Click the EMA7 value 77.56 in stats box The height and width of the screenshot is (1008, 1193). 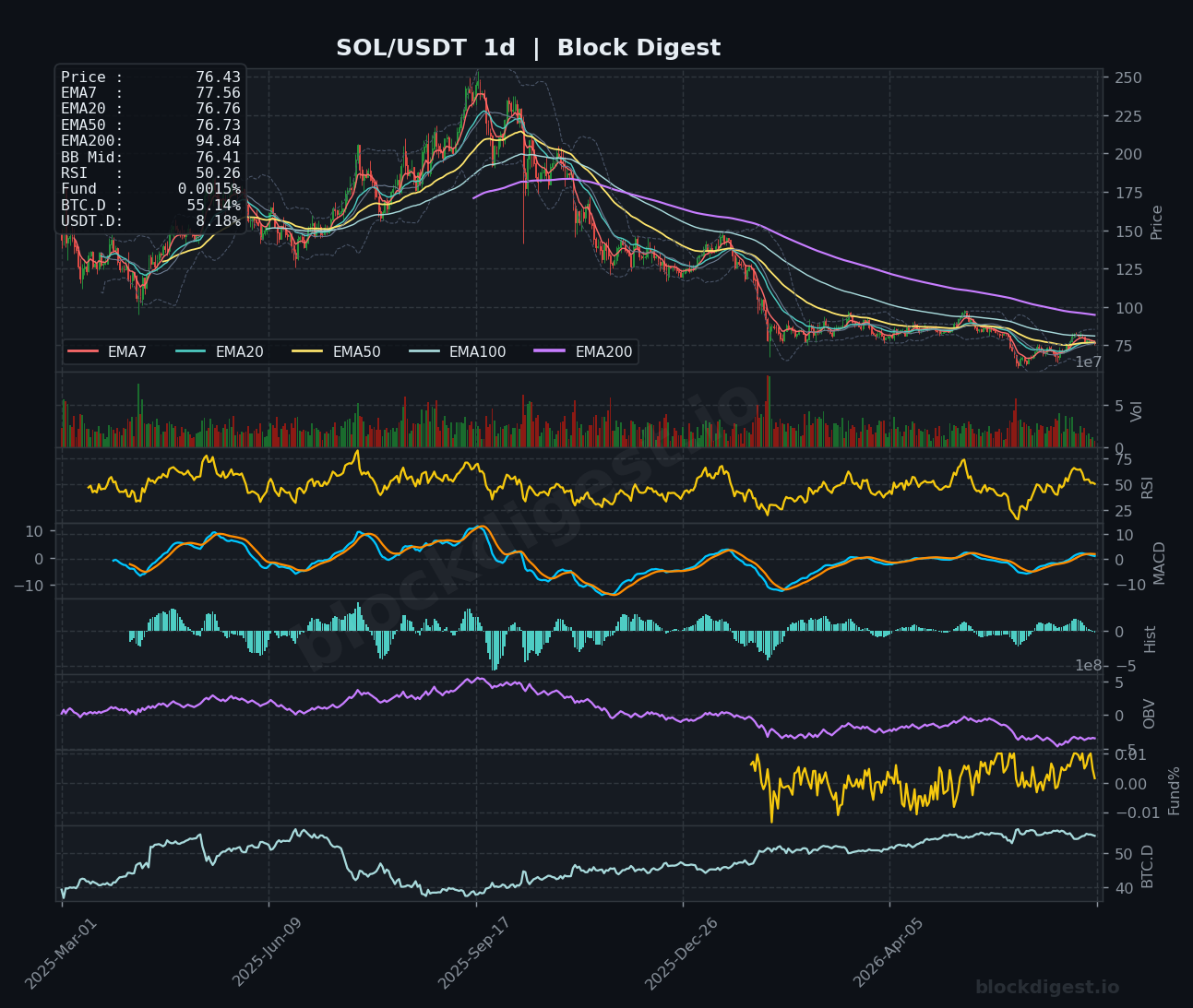(x=218, y=93)
